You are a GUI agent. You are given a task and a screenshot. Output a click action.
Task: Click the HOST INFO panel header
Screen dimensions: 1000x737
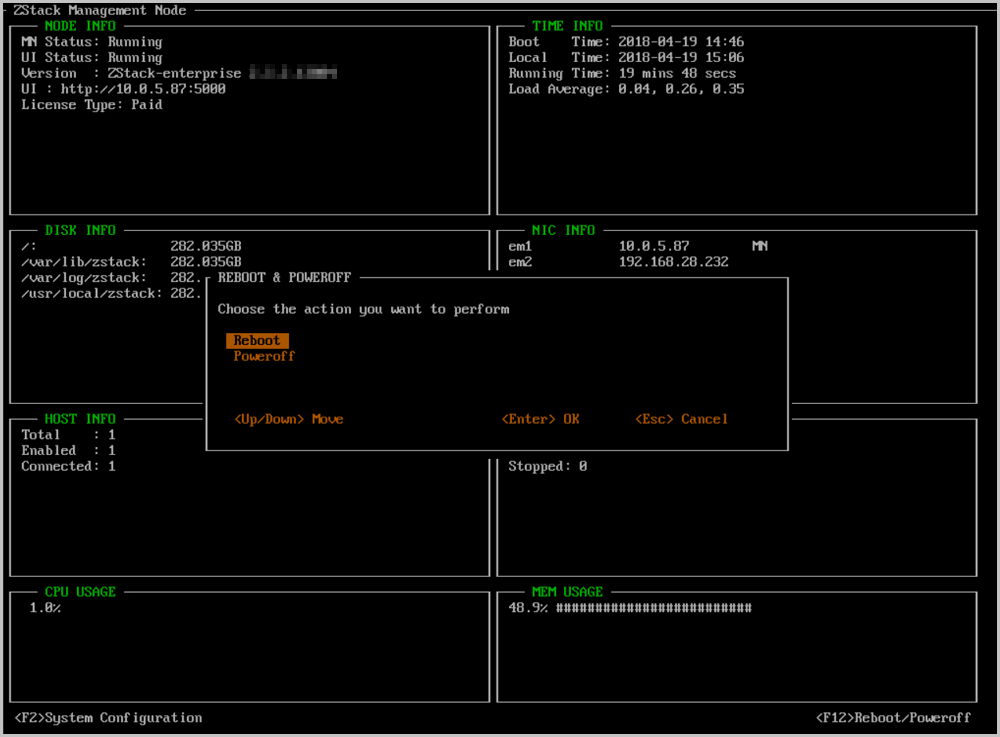(x=80, y=419)
